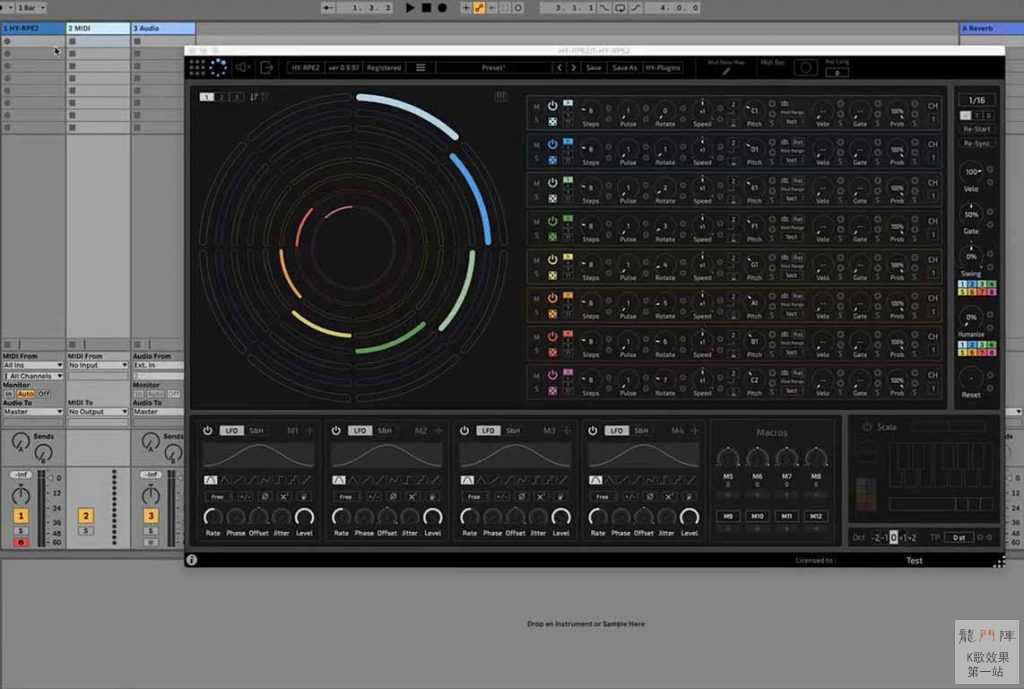The image size is (1024, 689).
Task: Save the current preset
Action: point(594,67)
